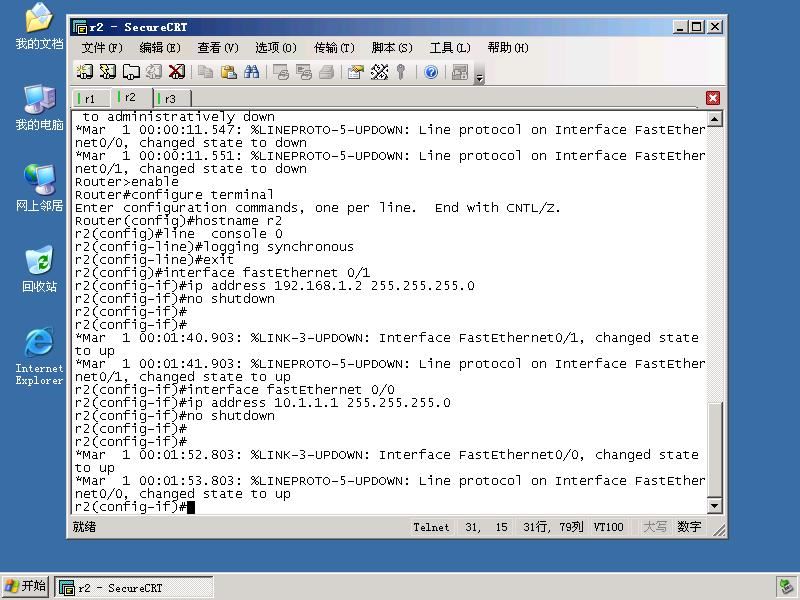The width and height of the screenshot is (800, 600).
Task: Click the 开始 Start button
Action: point(26,586)
